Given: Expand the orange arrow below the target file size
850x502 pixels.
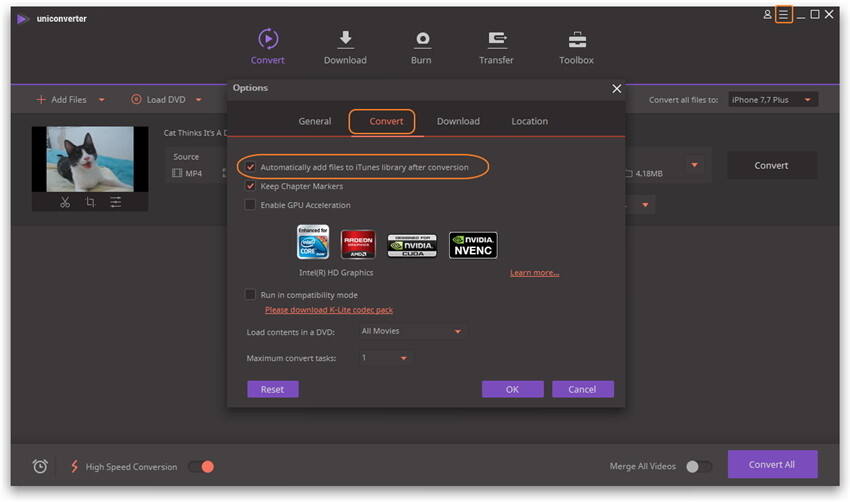Looking at the screenshot, I should point(645,205).
